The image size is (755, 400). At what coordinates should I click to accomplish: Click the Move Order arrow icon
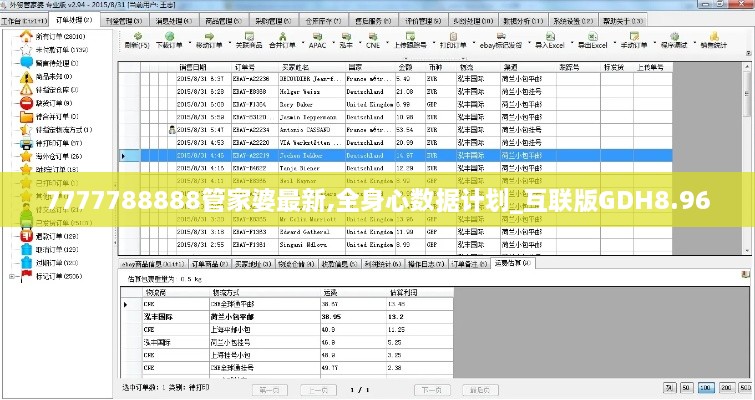pos(209,36)
